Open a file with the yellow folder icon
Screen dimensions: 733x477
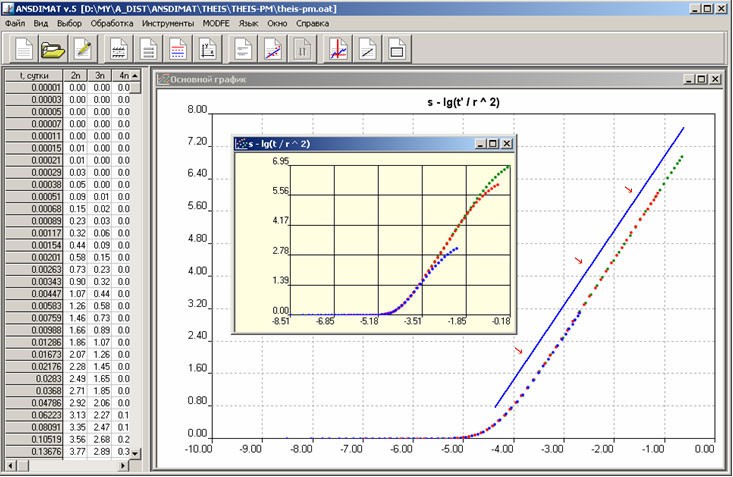click(x=53, y=48)
